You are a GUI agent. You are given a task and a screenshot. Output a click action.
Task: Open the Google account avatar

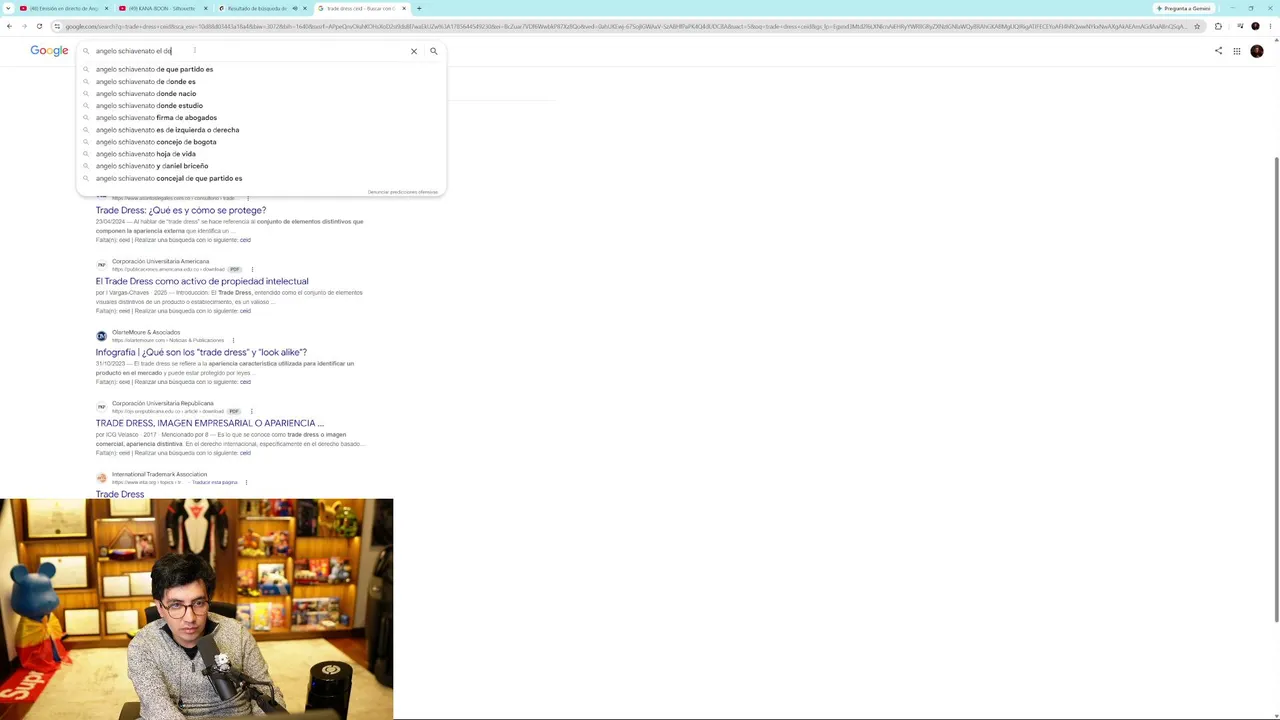point(1257,51)
